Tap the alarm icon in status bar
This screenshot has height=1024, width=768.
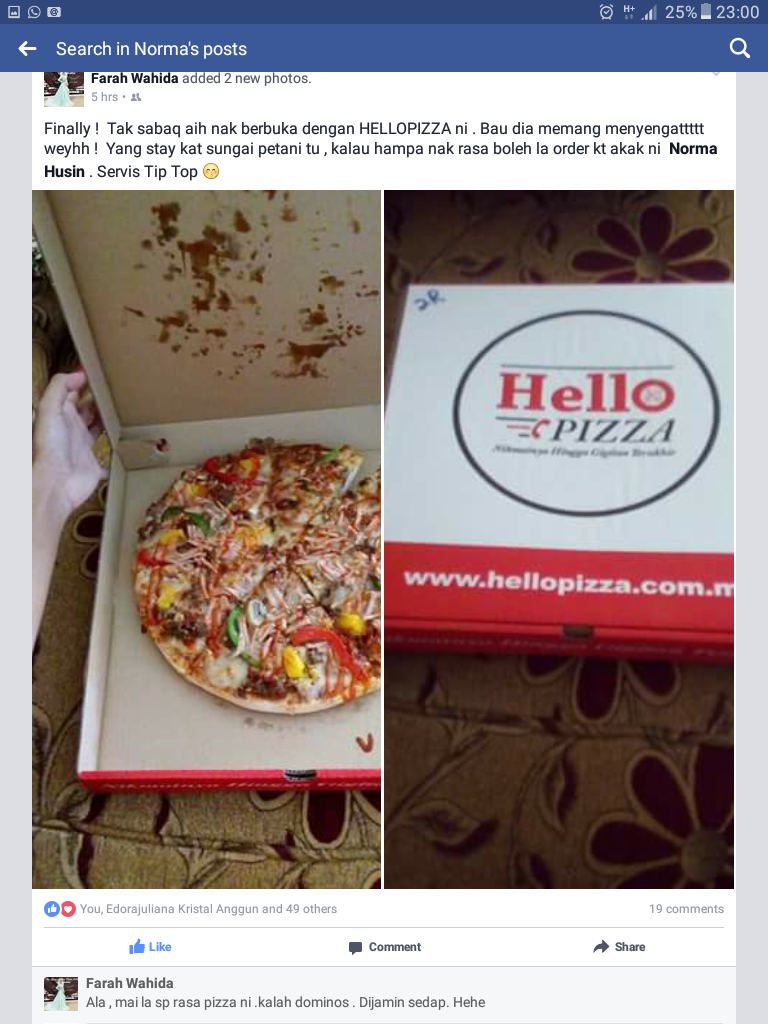[606, 12]
